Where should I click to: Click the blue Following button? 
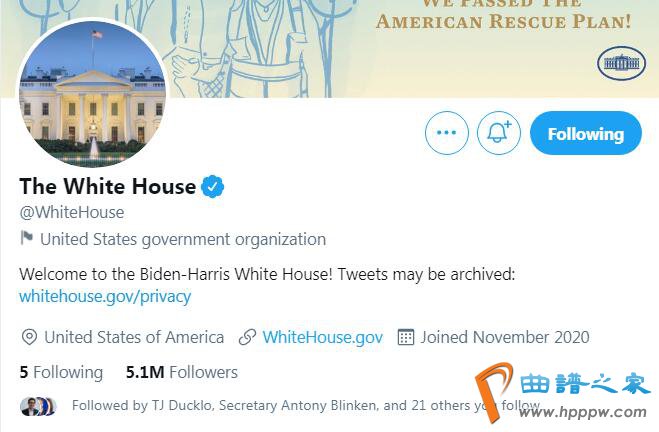click(585, 134)
